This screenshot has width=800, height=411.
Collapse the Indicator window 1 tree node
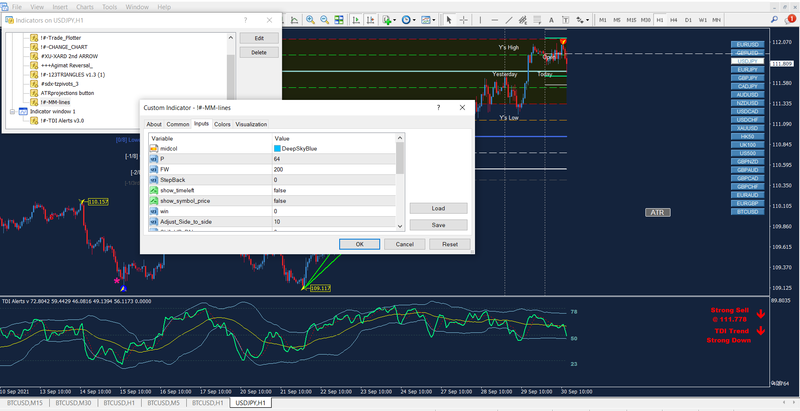tap(10, 112)
